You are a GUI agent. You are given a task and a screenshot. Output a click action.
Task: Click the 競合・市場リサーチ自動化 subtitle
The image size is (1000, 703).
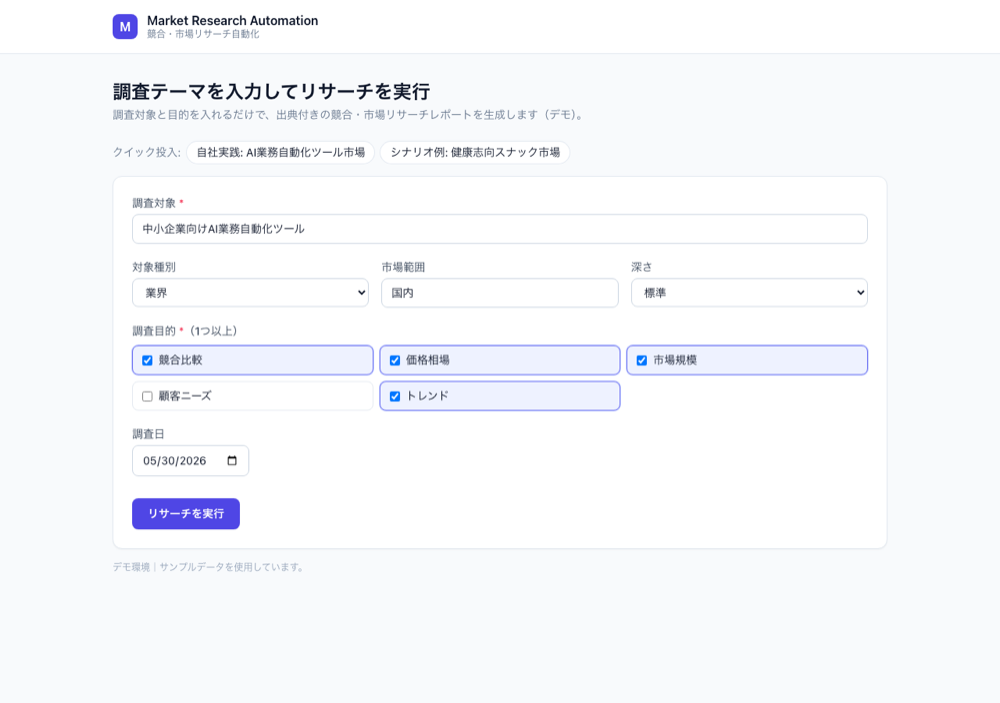(203, 34)
